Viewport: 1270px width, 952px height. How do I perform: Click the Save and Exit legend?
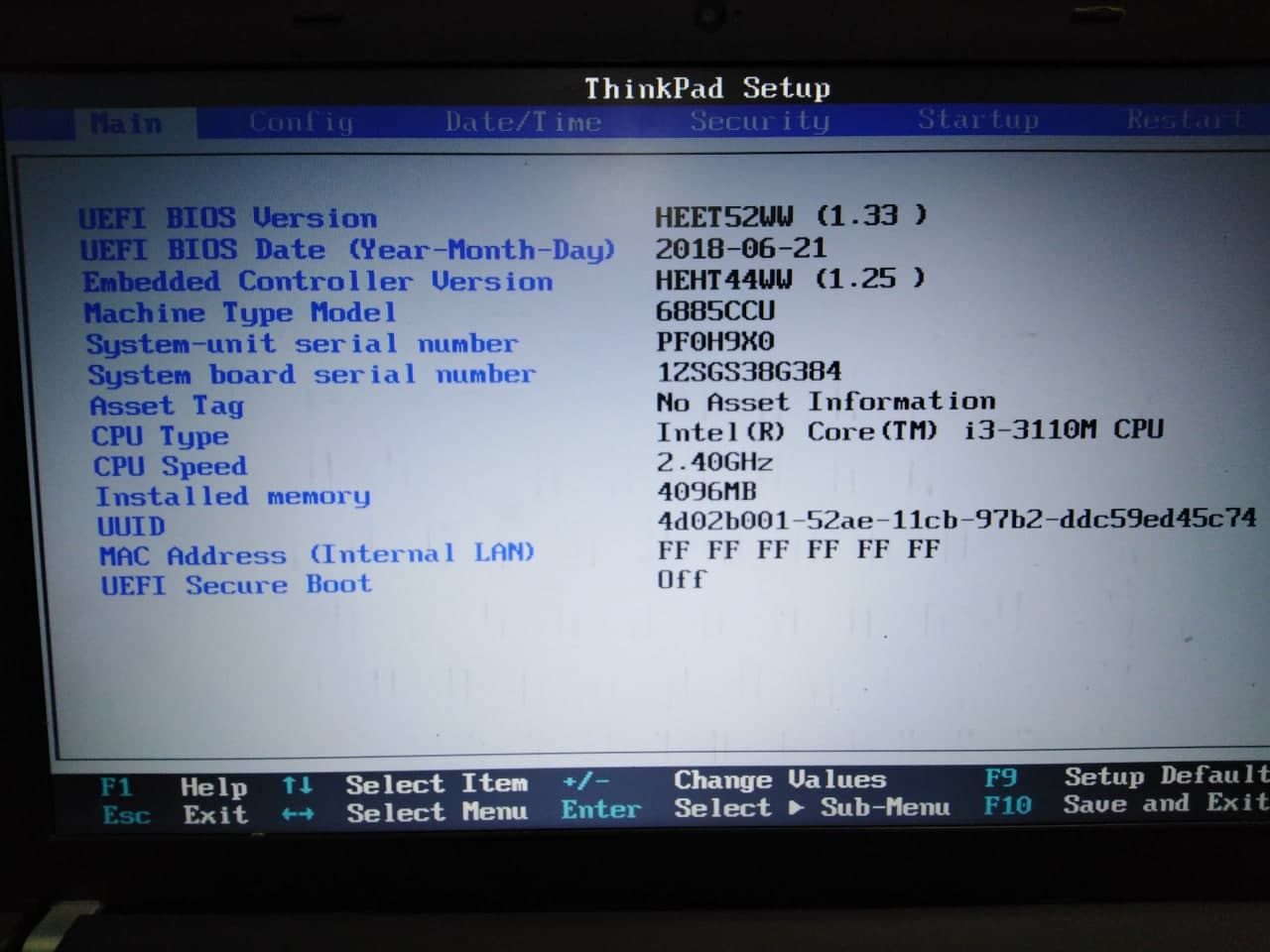click(1167, 803)
